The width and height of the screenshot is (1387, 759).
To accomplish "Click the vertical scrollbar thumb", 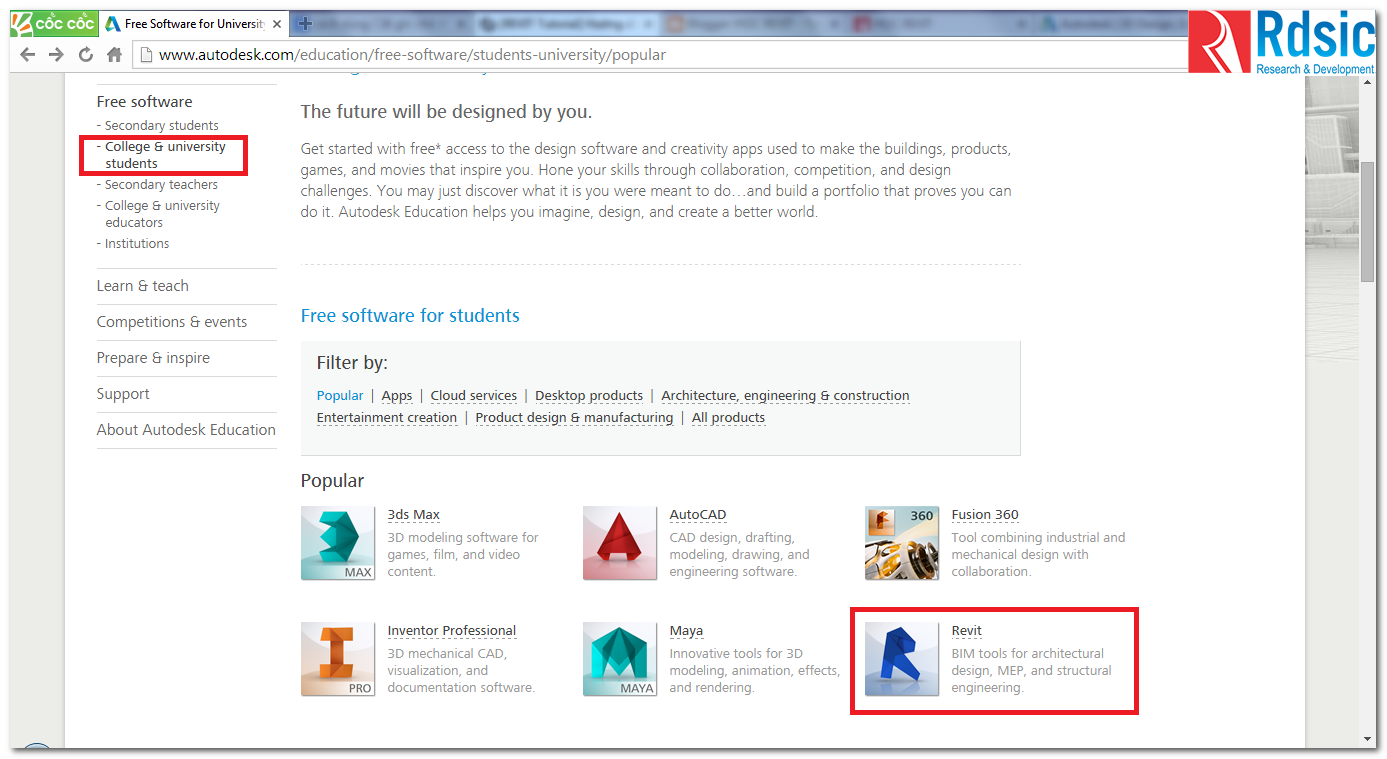I will coord(1367,220).
